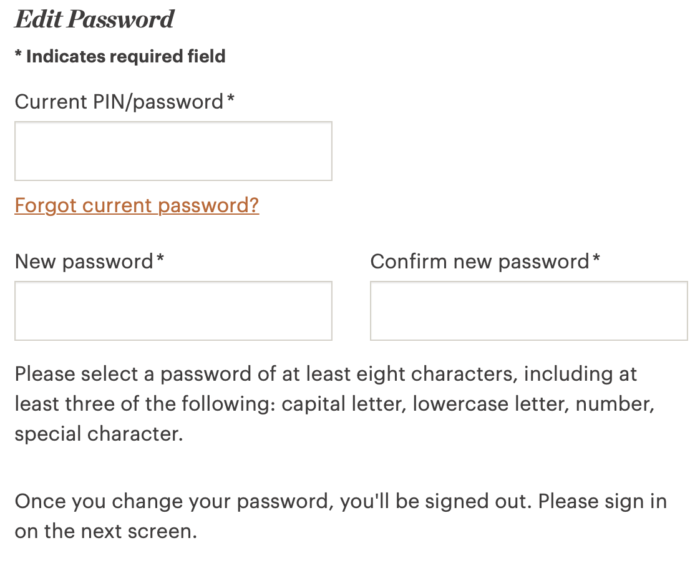Open the "Forgot current password?" link
The height and width of the screenshot is (568, 700).
point(137,206)
